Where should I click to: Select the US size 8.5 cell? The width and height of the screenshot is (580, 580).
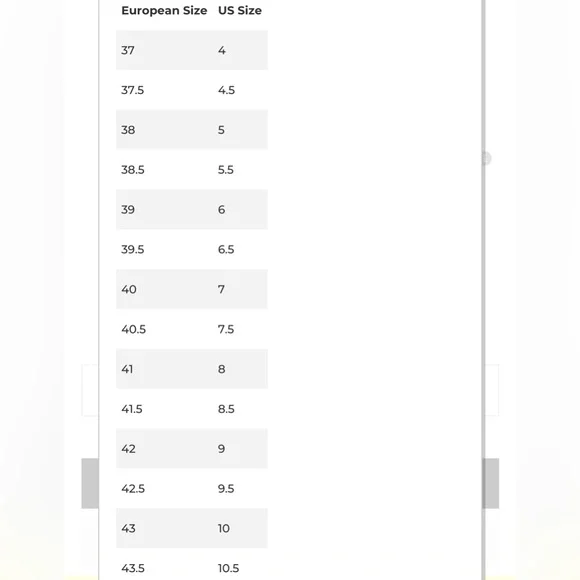tap(226, 409)
